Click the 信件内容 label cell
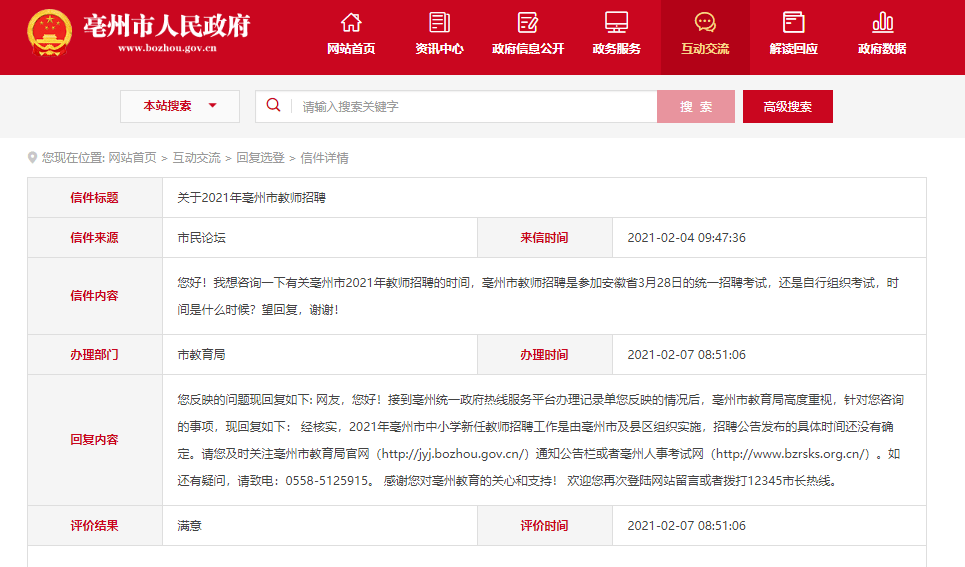965x567 pixels. pos(95,296)
